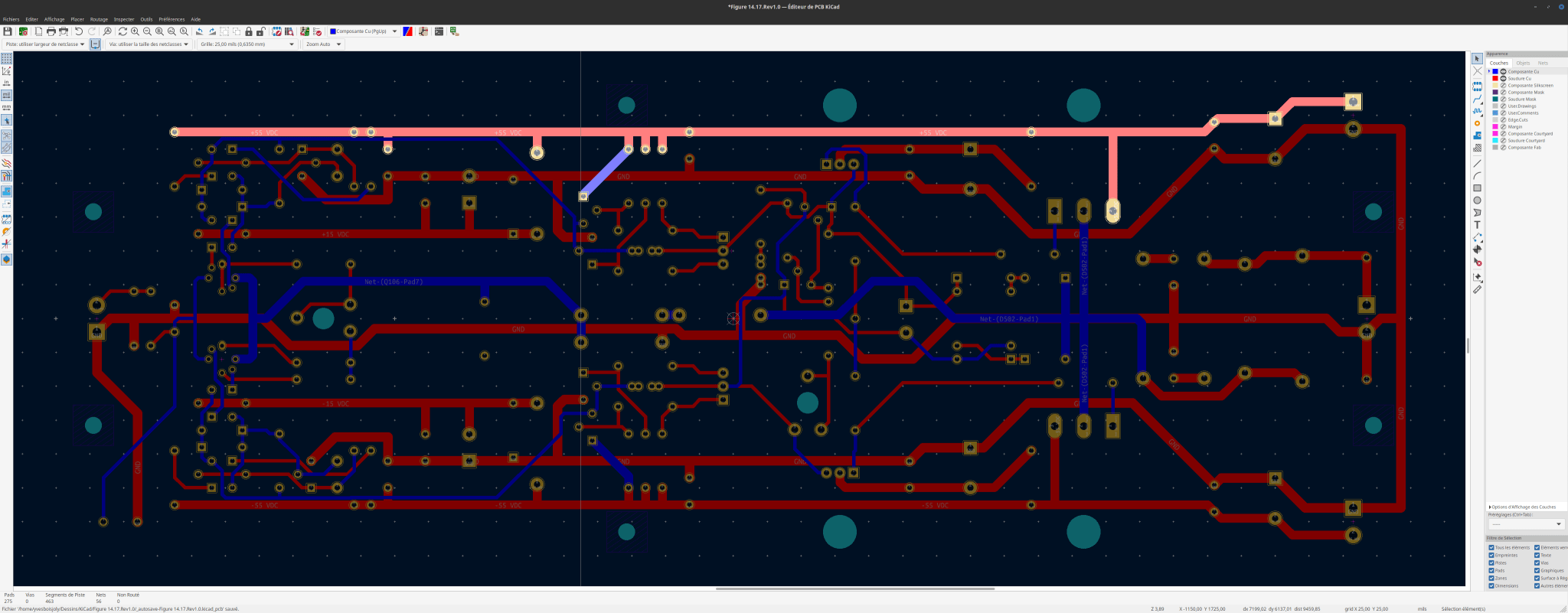Uncheck Tous les éléments checkbox

pyautogui.click(x=1491, y=547)
